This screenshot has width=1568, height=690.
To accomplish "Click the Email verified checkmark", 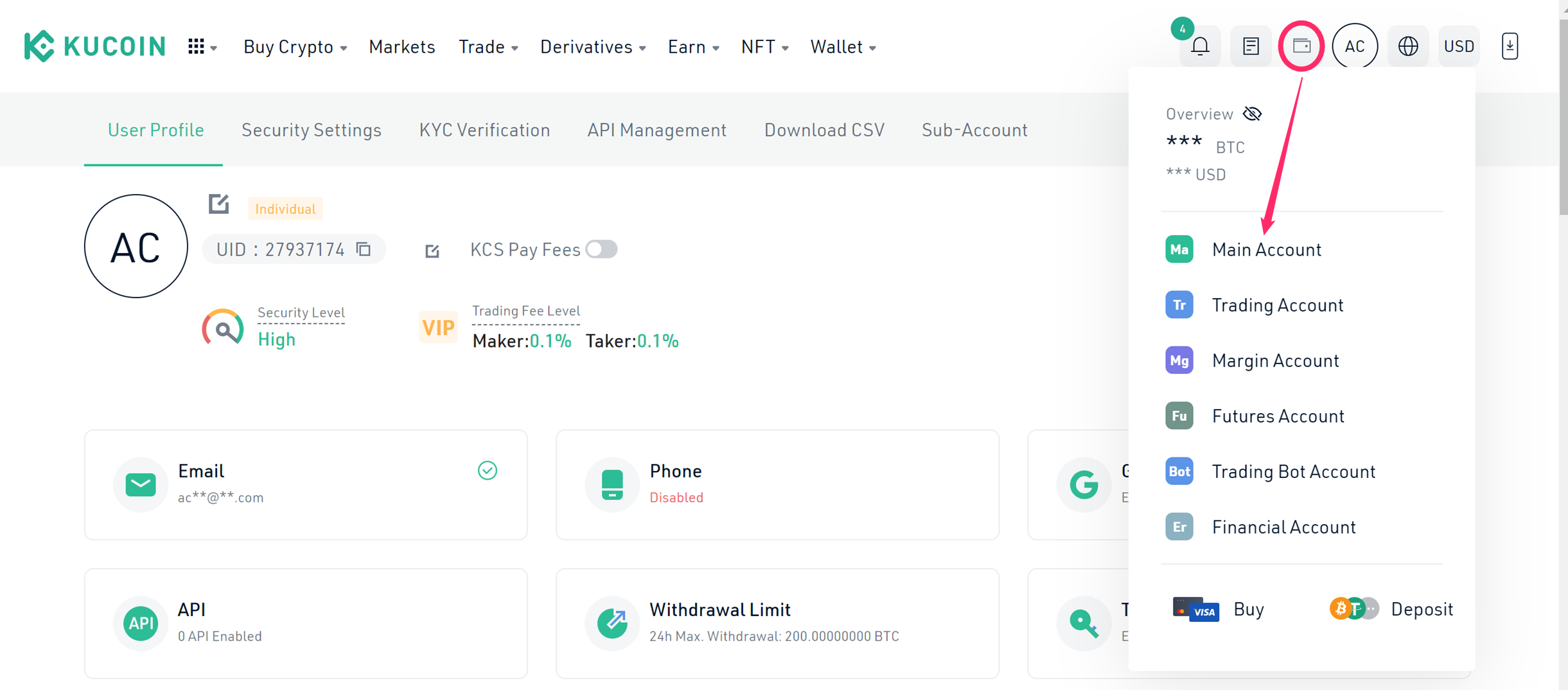I will click(x=487, y=470).
